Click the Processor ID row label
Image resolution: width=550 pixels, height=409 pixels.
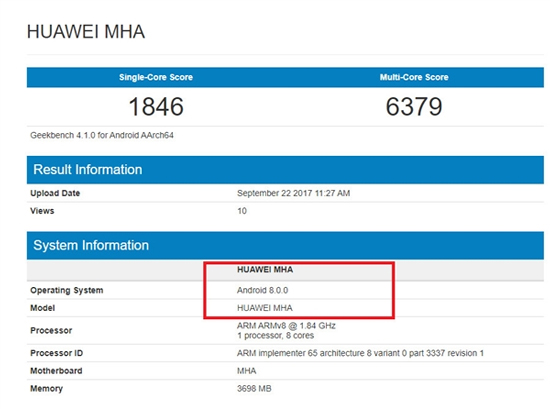56,353
